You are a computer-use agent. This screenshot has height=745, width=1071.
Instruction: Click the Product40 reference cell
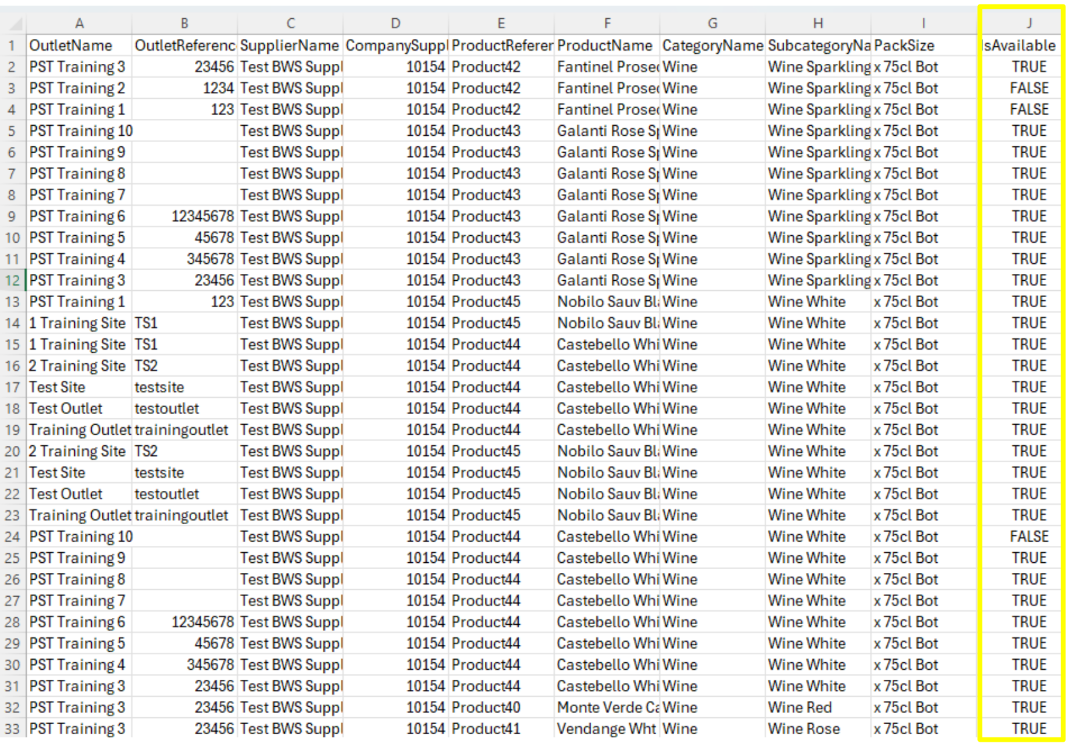tap(486, 707)
